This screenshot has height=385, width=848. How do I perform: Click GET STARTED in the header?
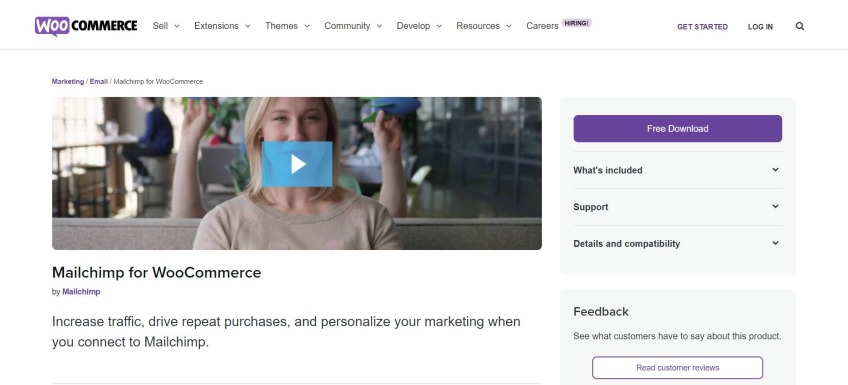coord(703,26)
